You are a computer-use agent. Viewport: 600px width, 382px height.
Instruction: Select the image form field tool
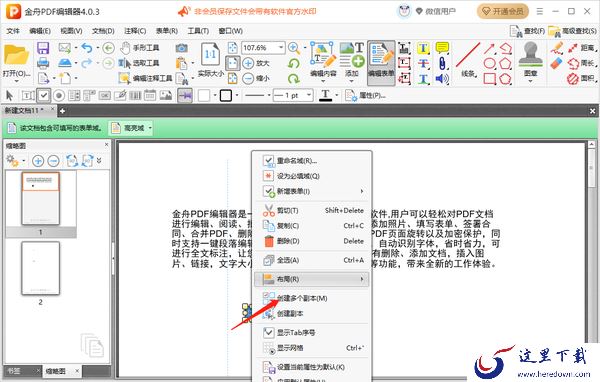click(x=166, y=95)
